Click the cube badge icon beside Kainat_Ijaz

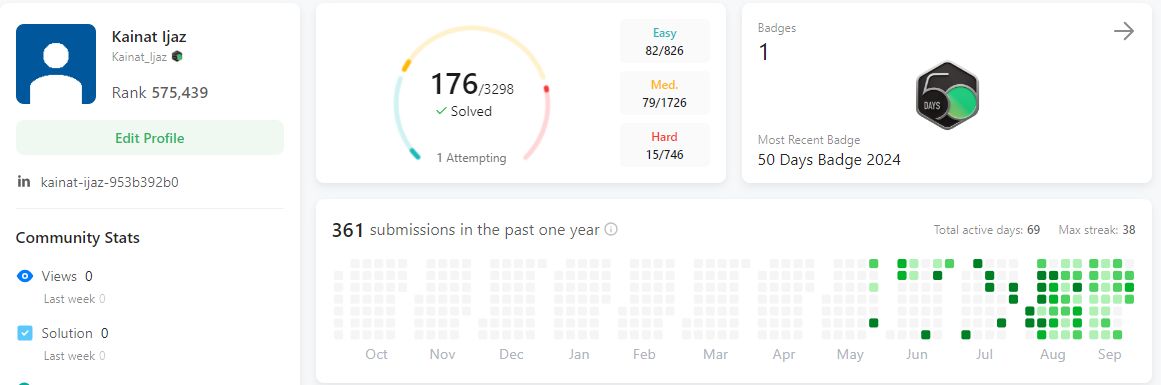(177, 56)
